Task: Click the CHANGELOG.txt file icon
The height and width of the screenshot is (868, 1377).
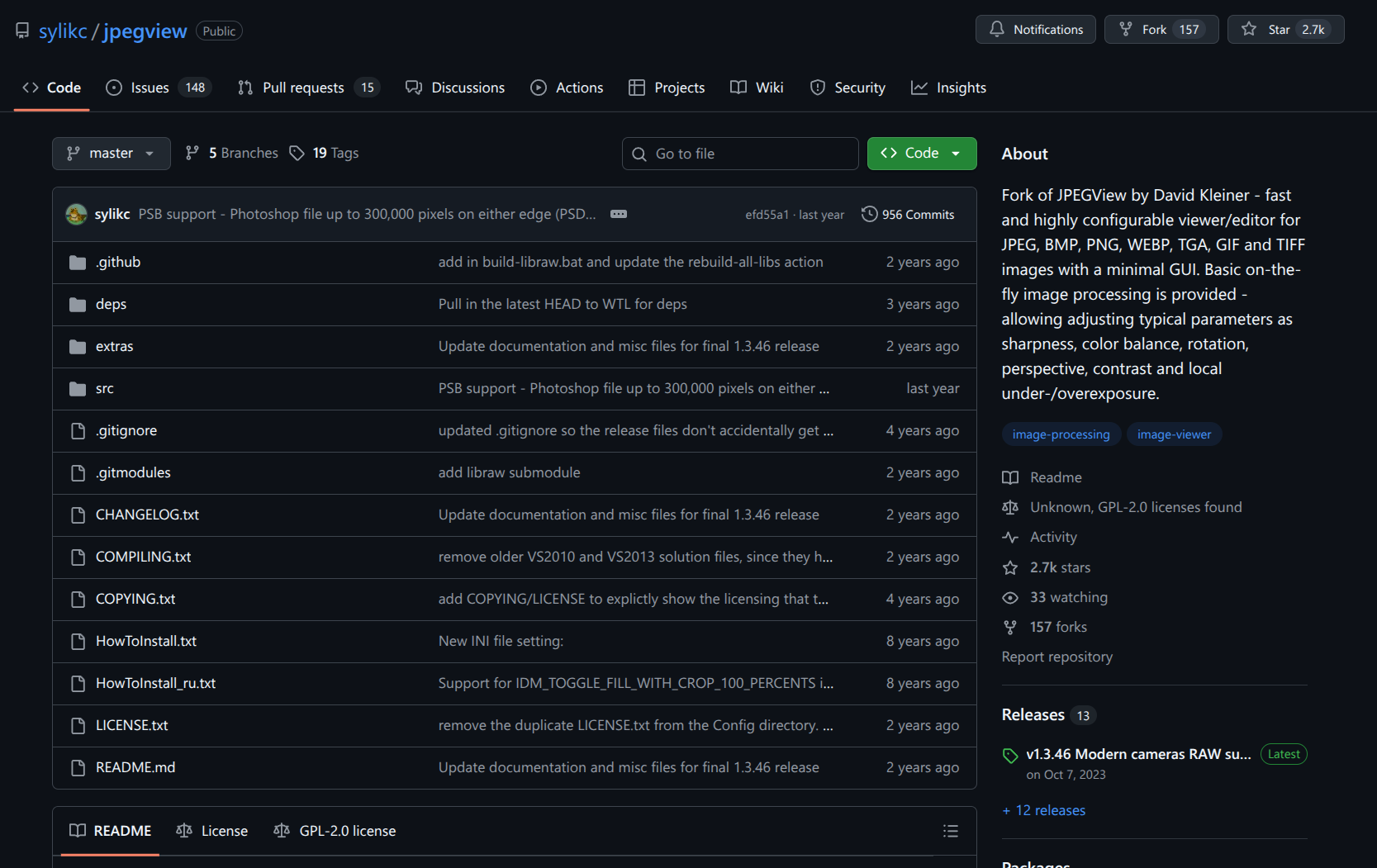Action: pyautogui.click(x=78, y=515)
